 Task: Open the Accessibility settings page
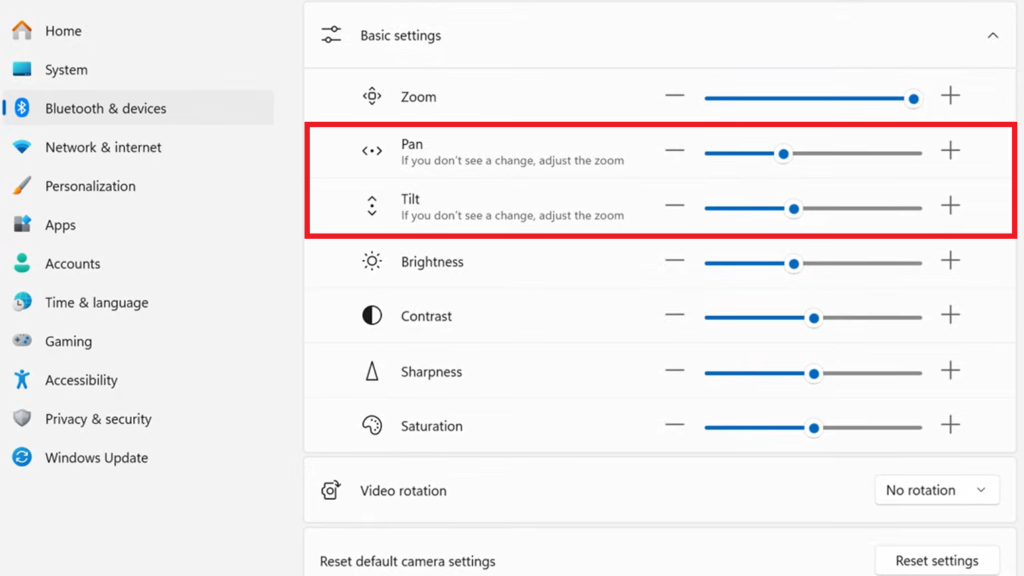click(81, 380)
